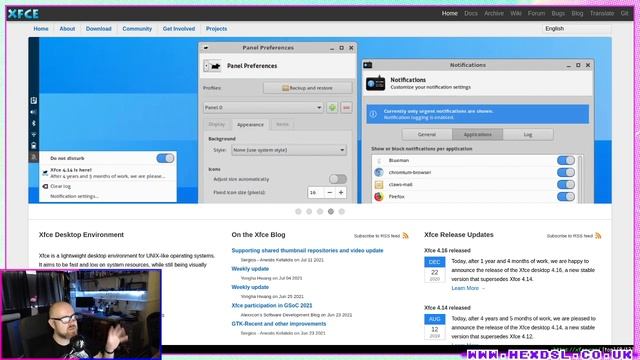The image size is (640, 360).
Task: Click the info icon in blue banner
Action: [x=373, y=114]
